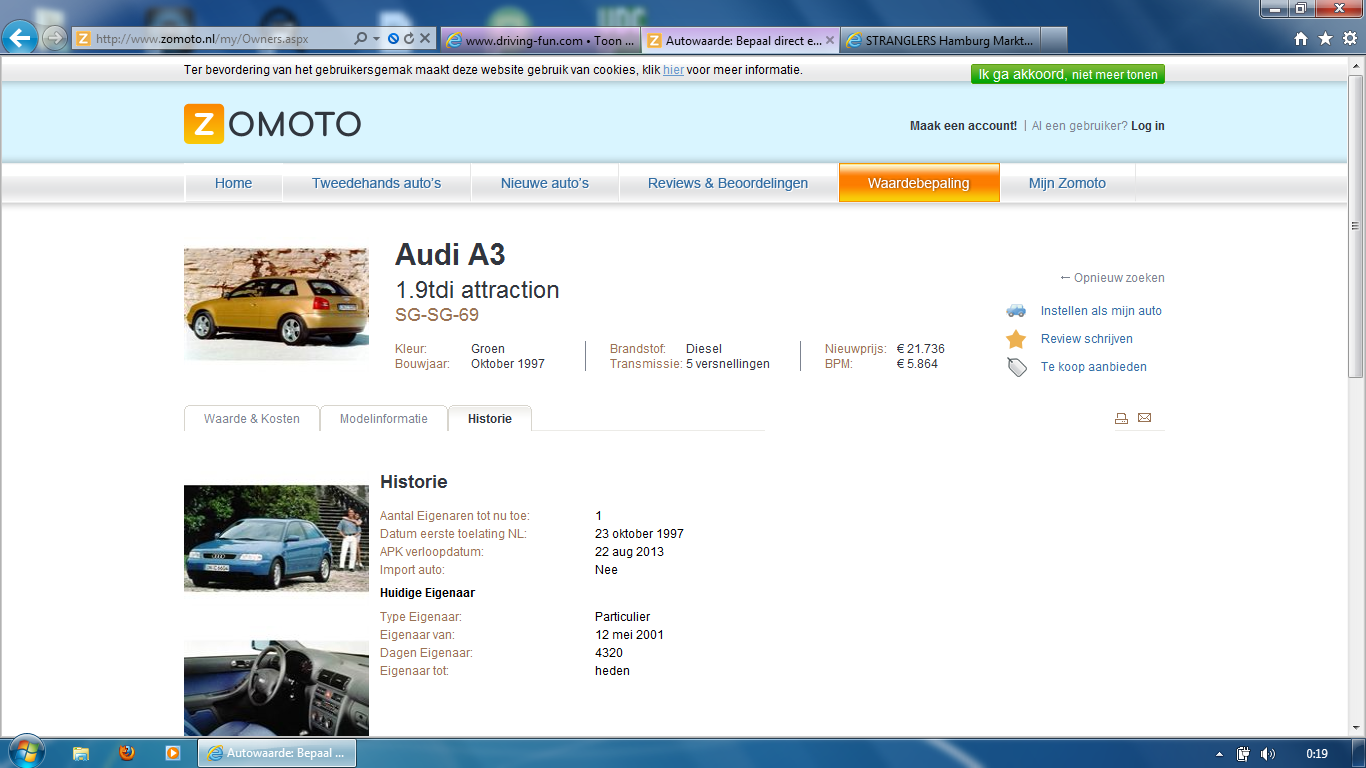Print the page using the printer icon
Screen dimensions: 1366x768
(x=1121, y=418)
